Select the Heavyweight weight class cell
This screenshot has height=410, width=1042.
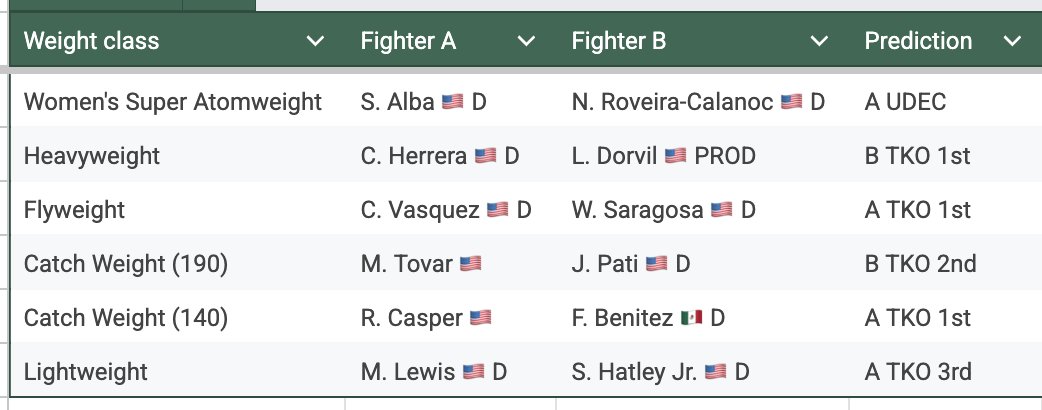pyautogui.click(x=92, y=156)
